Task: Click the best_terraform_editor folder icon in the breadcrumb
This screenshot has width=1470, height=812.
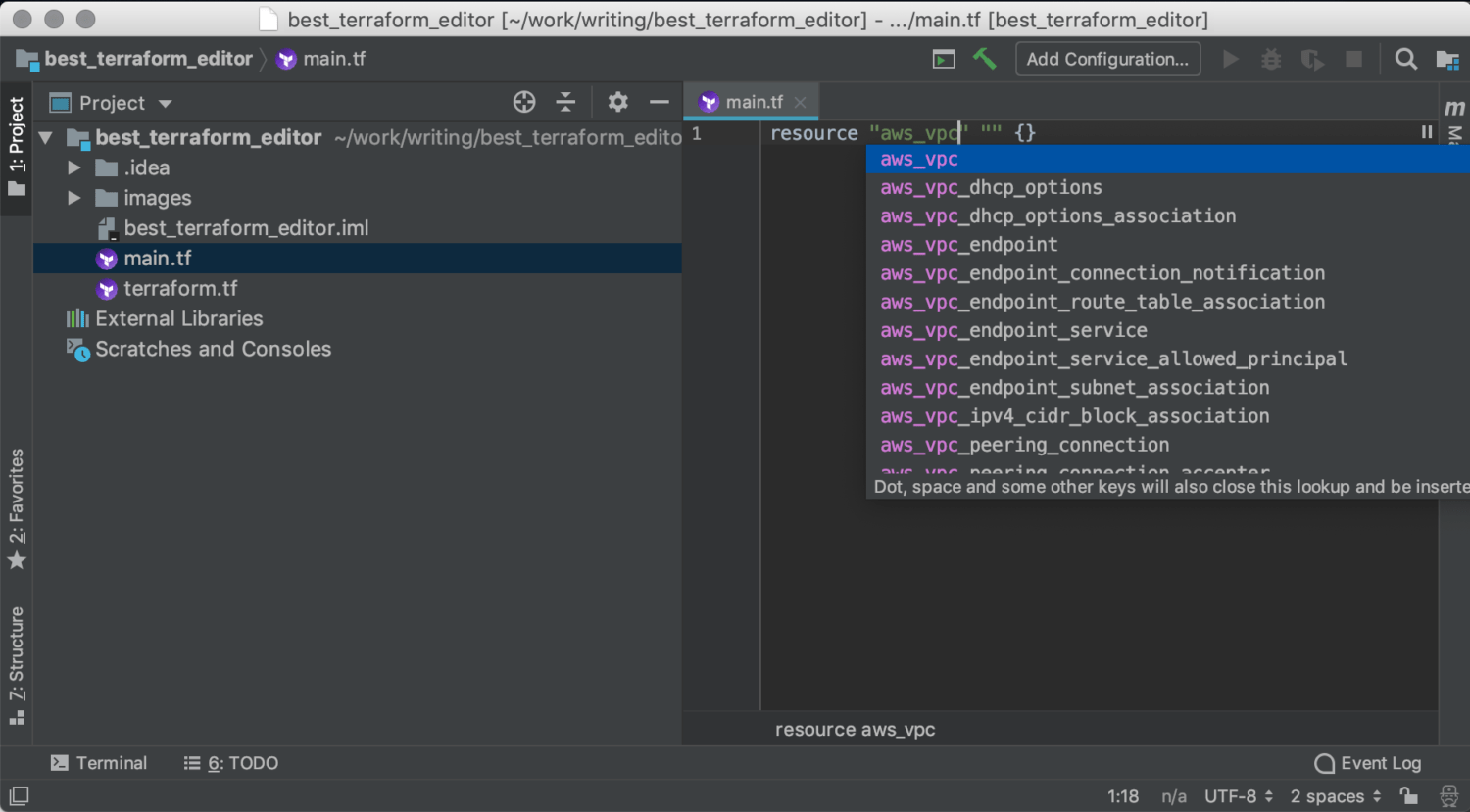Action: click(26, 60)
